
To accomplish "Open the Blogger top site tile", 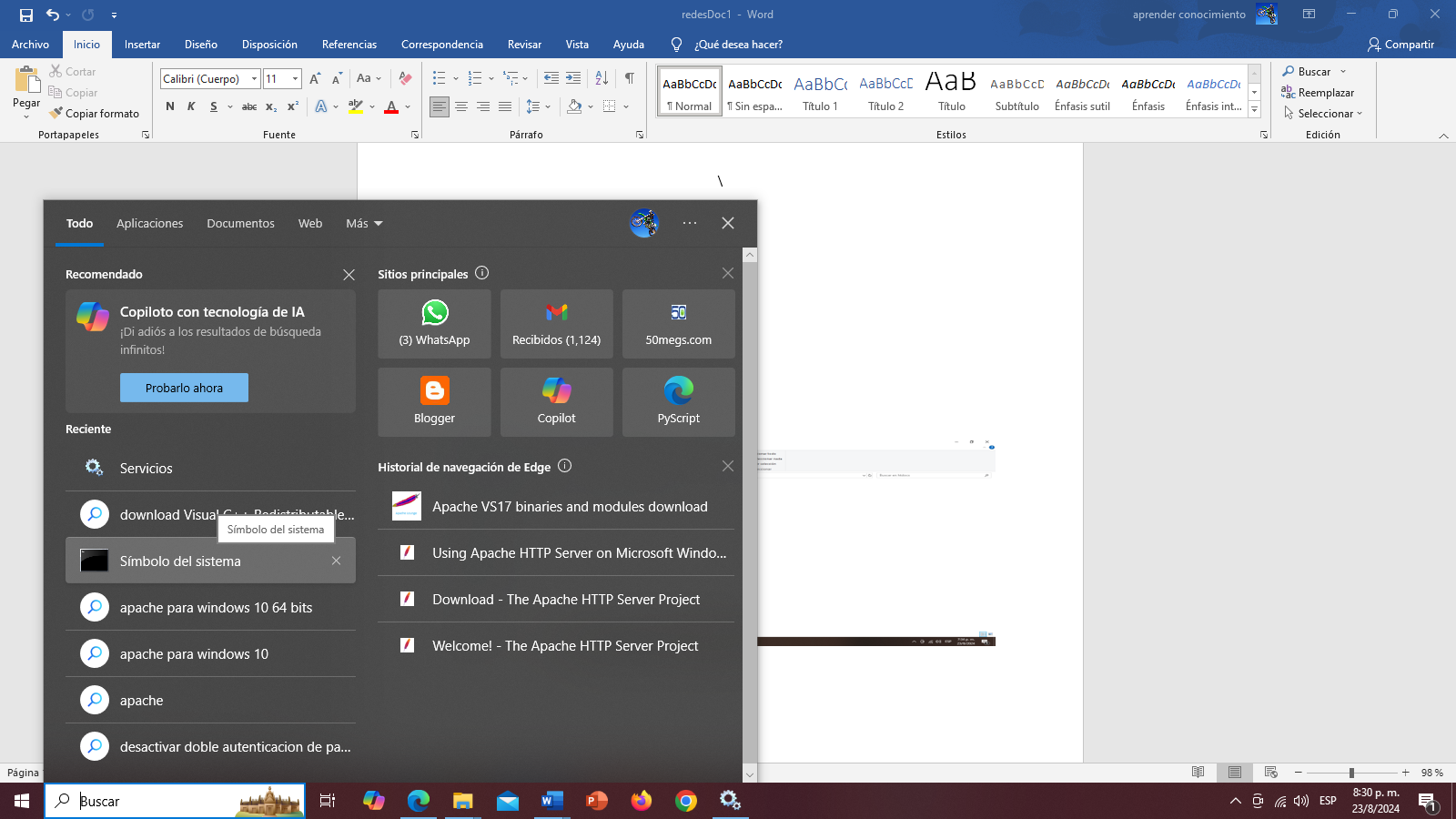I will 435,402.
